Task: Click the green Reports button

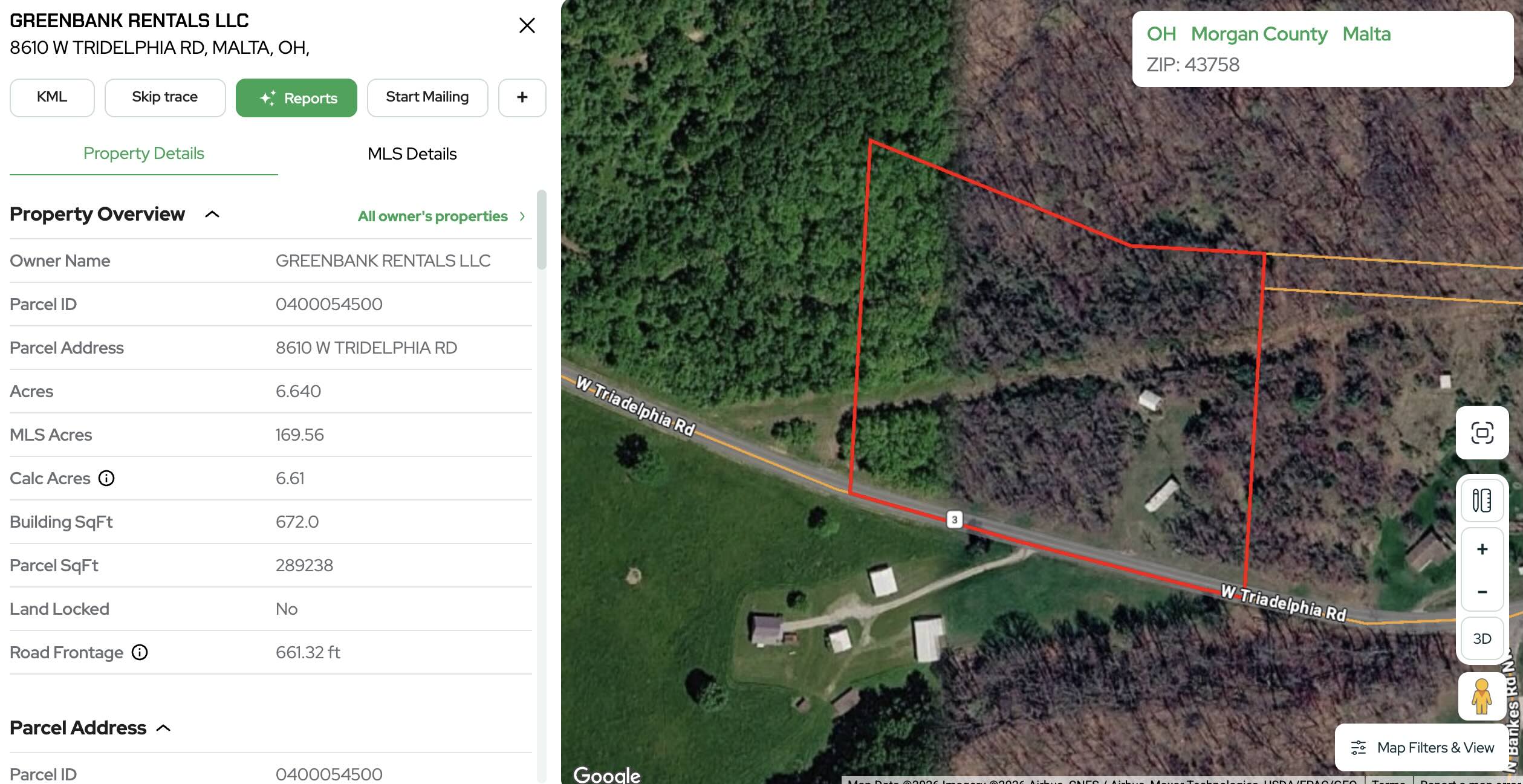Action: [296, 98]
